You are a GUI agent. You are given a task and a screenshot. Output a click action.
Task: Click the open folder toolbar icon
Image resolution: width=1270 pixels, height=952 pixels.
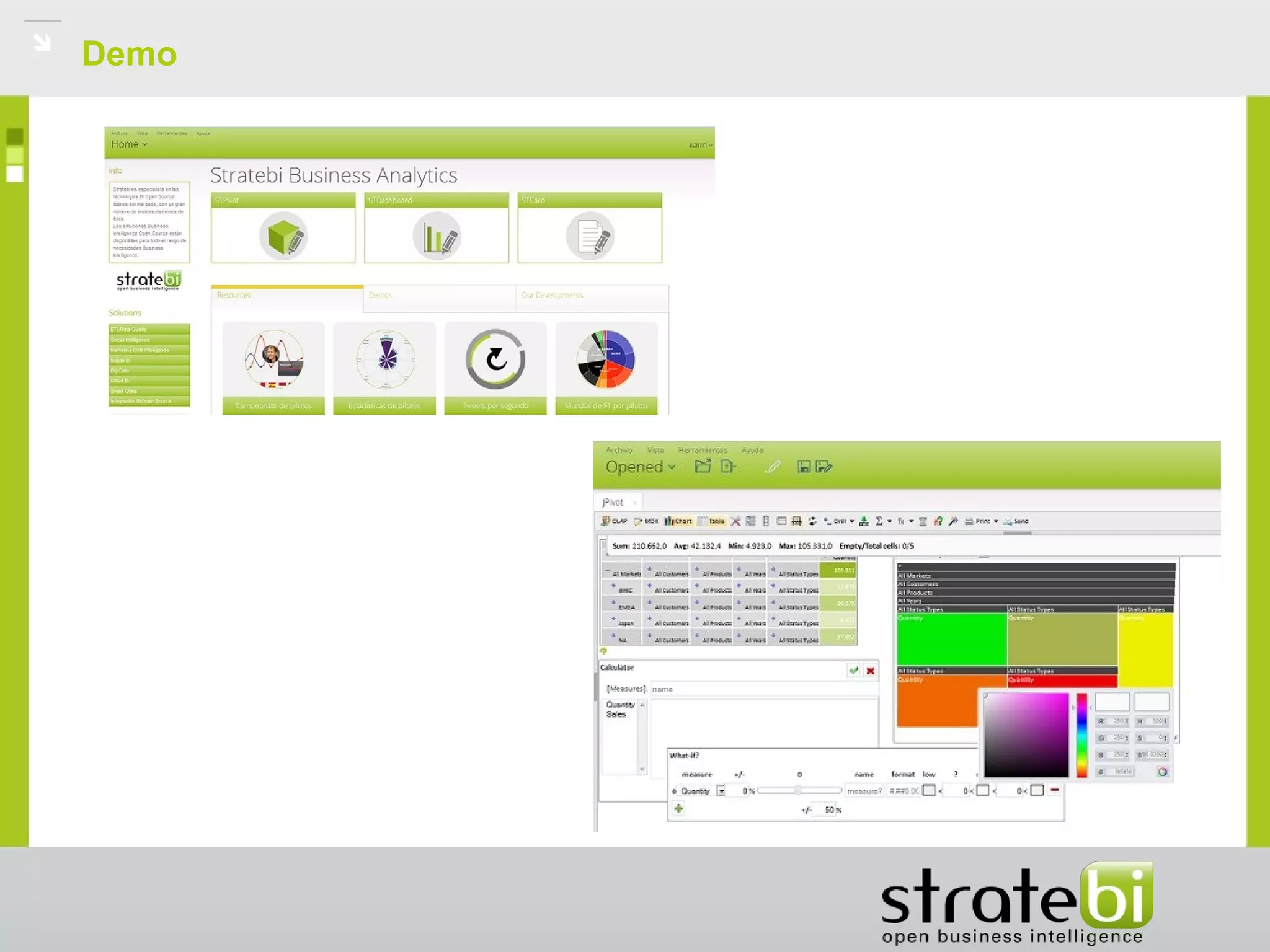pos(703,467)
